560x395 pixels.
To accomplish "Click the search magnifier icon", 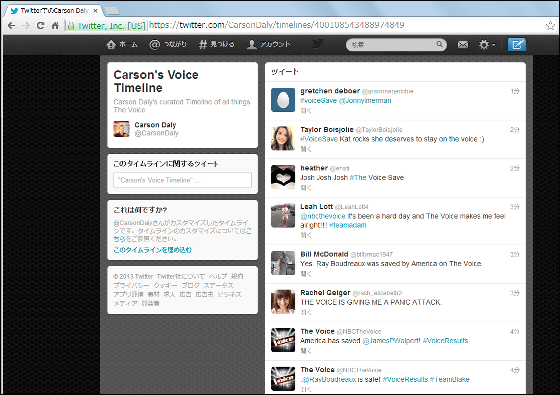I will click(x=439, y=44).
